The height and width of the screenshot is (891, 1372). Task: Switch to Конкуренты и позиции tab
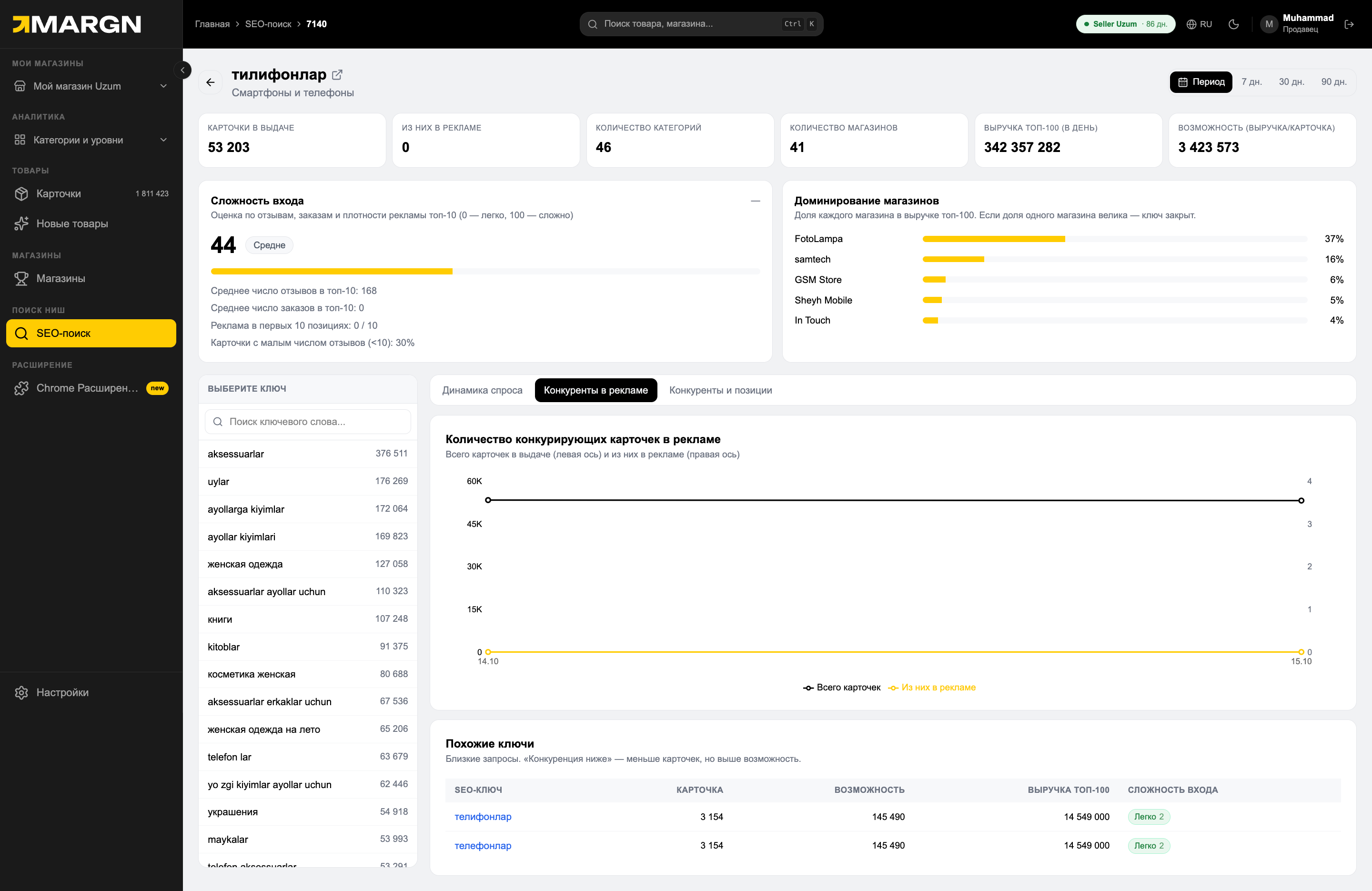coord(721,390)
